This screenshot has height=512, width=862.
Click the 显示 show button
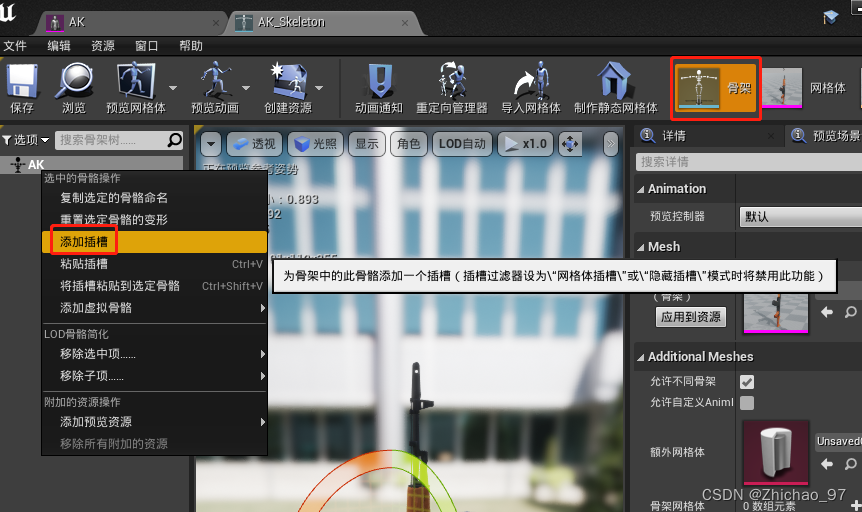point(367,144)
